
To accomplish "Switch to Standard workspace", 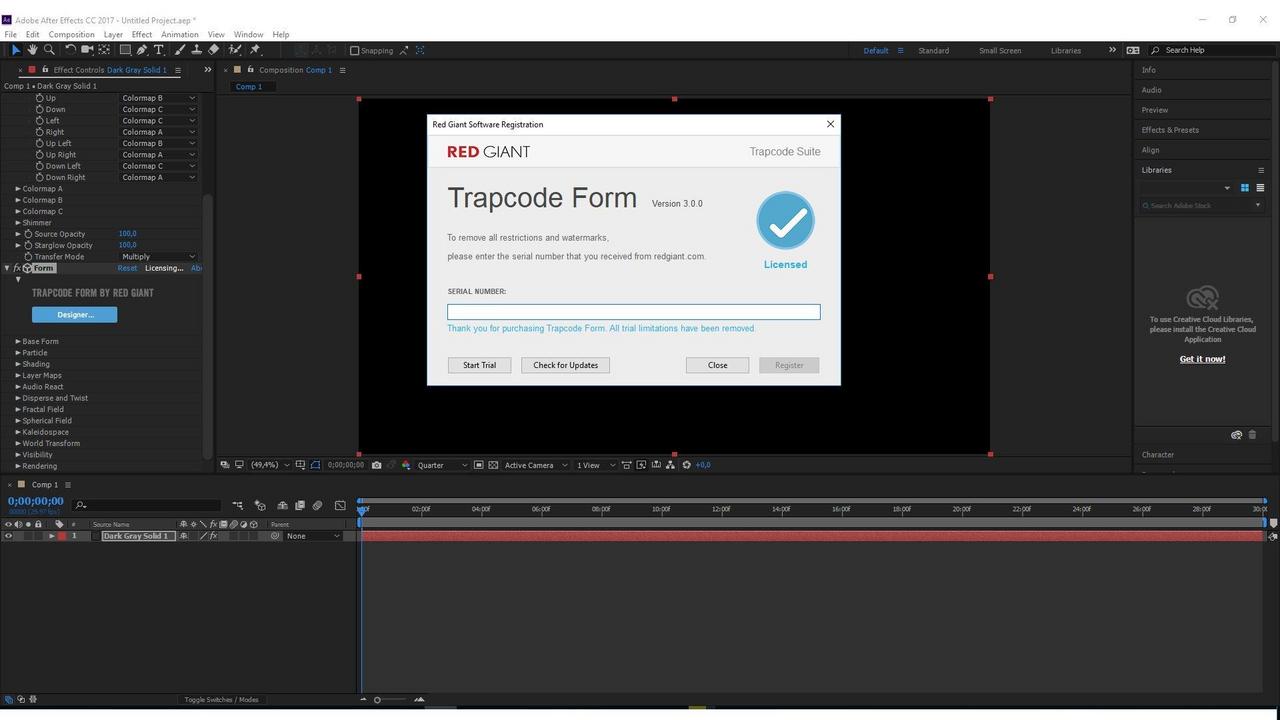I will point(933,50).
